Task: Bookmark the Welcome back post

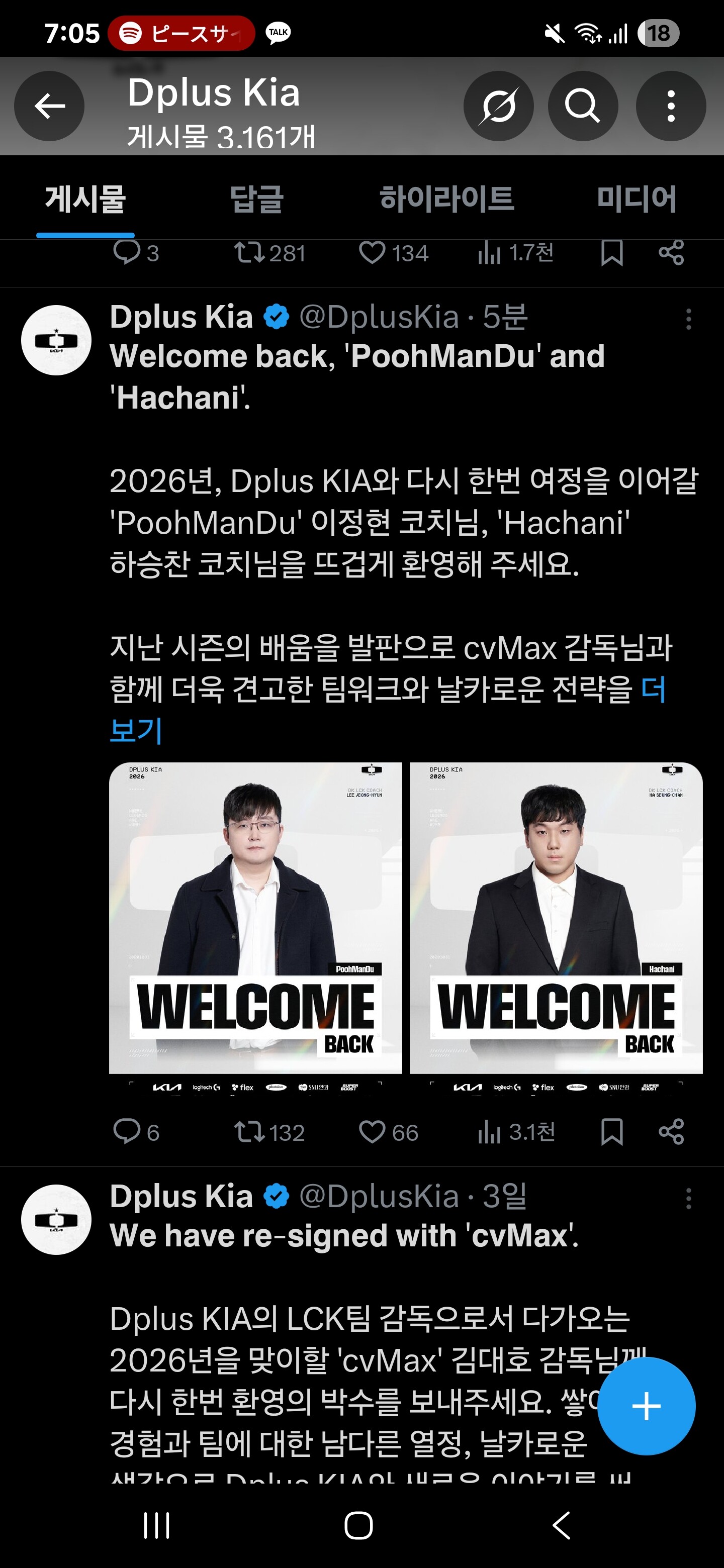Action: [x=611, y=1132]
